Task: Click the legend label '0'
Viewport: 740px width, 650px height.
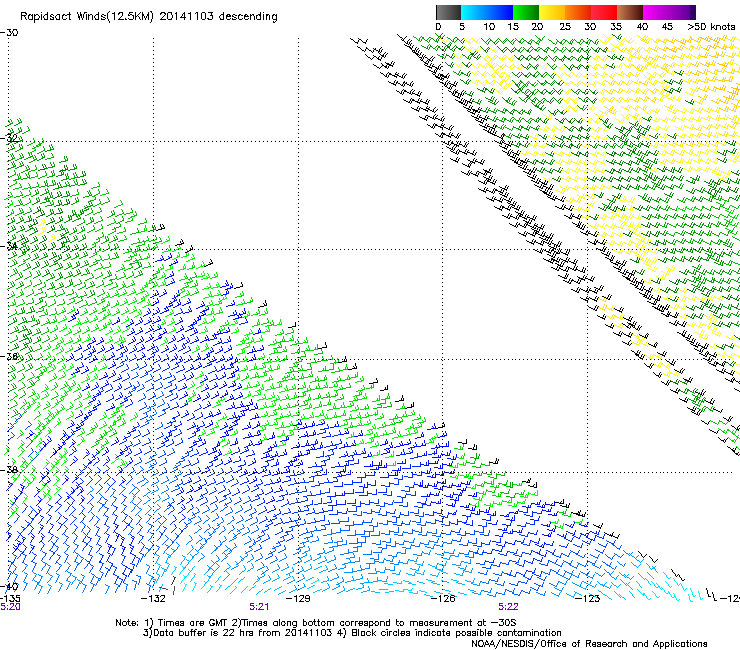Action: pyautogui.click(x=438, y=27)
